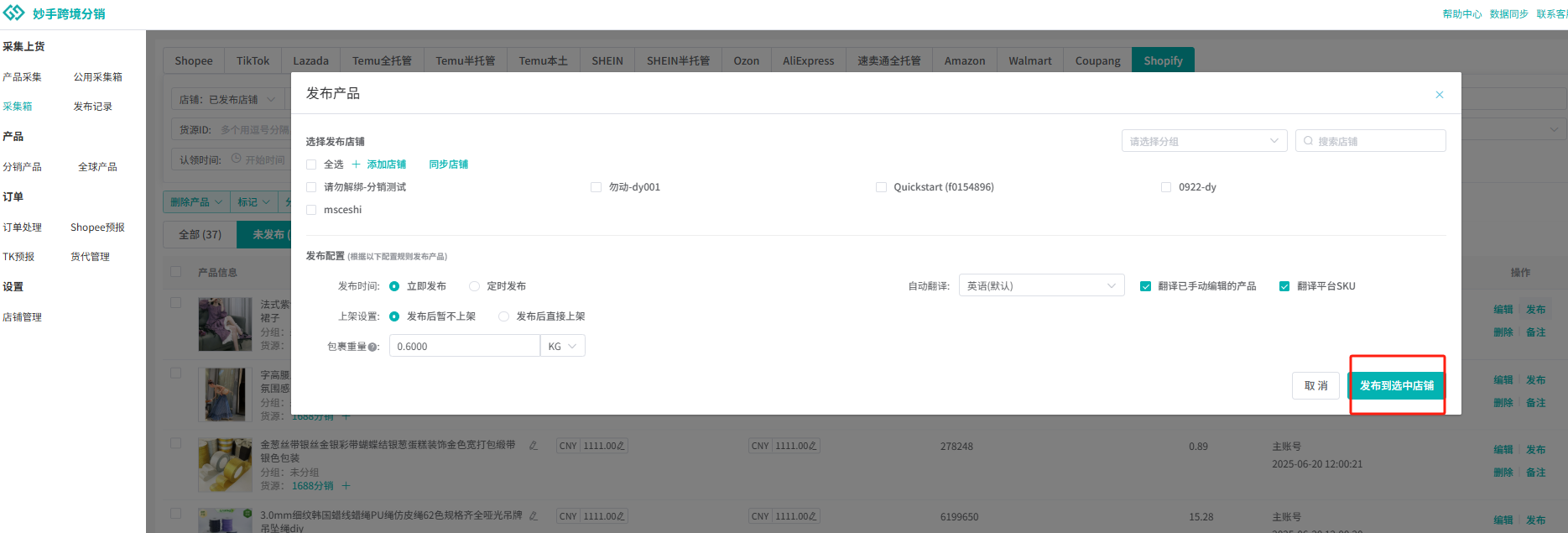Switch to the Amazon tab
The height and width of the screenshot is (533, 1568).
click(x=965, y=60)
